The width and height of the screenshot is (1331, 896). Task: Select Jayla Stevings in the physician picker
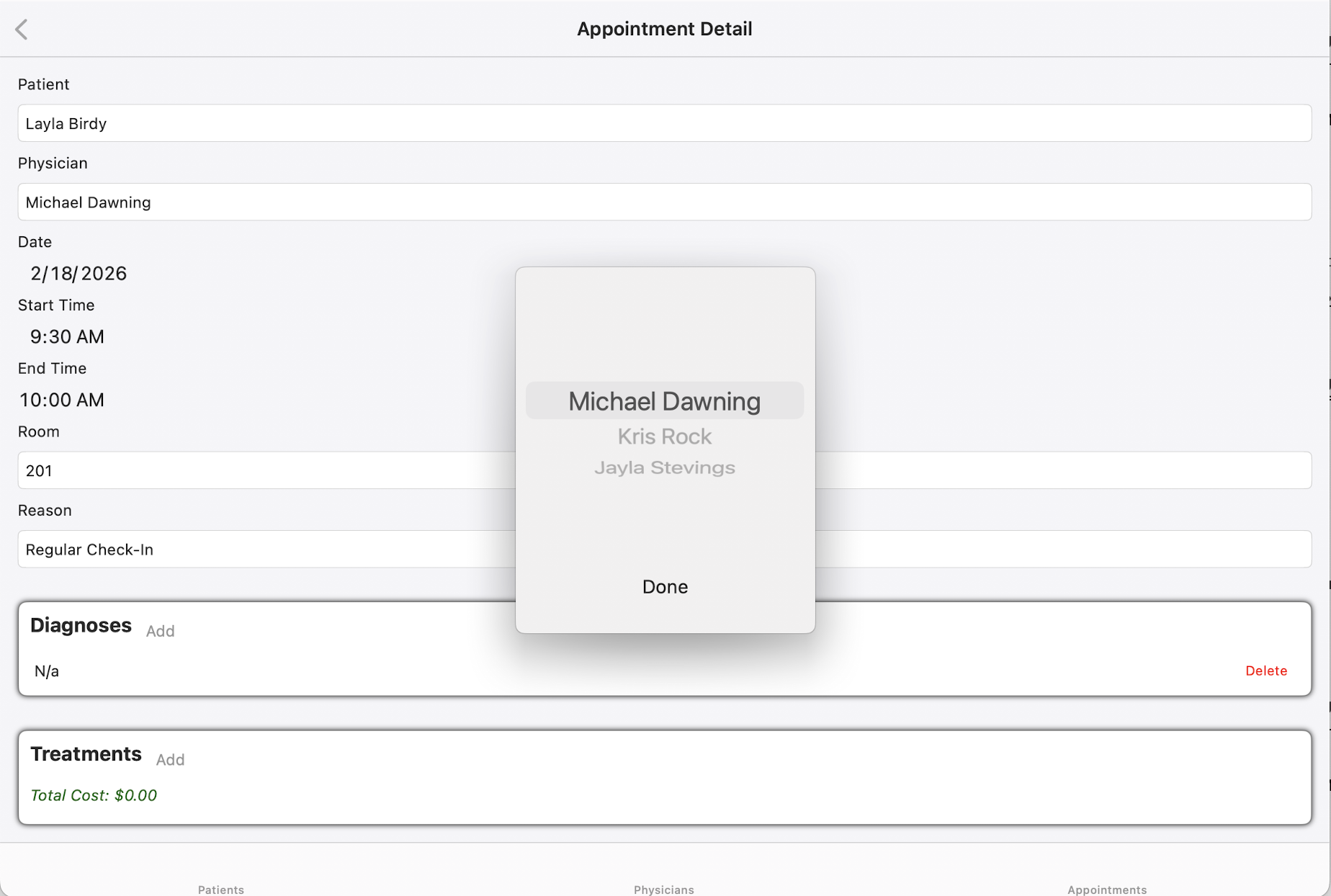tap(664, 467)
